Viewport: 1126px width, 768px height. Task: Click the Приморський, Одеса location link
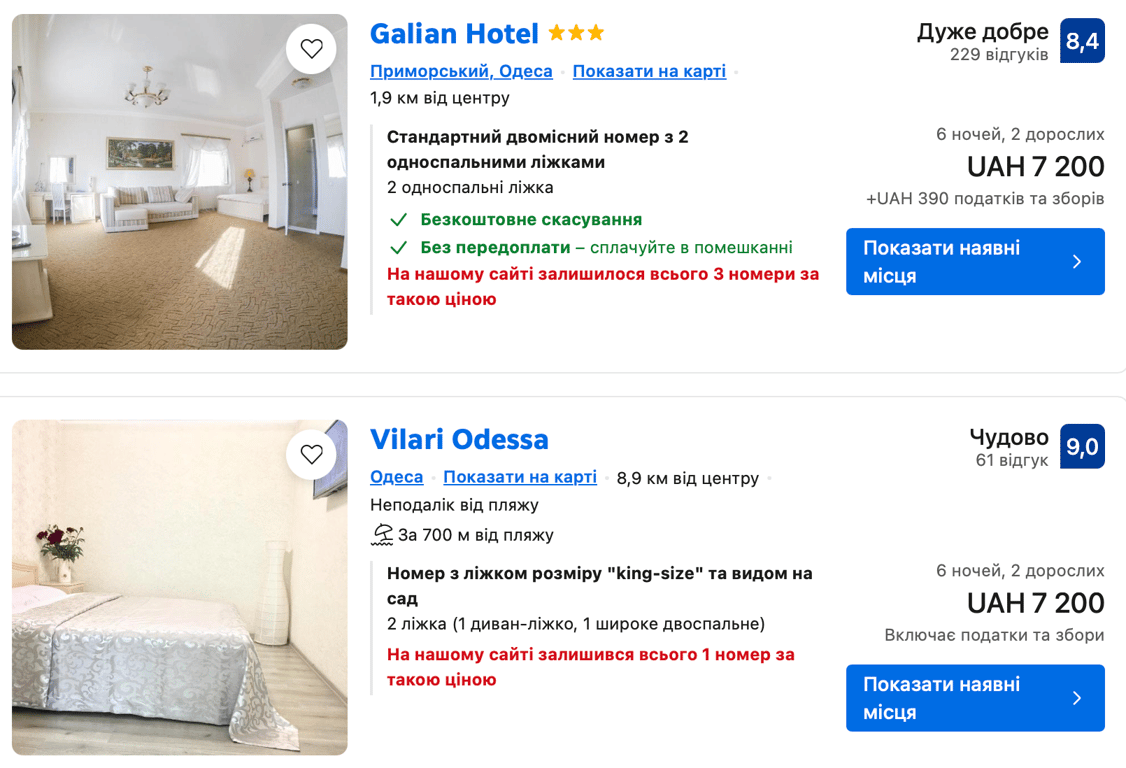(x=461, y=71)
